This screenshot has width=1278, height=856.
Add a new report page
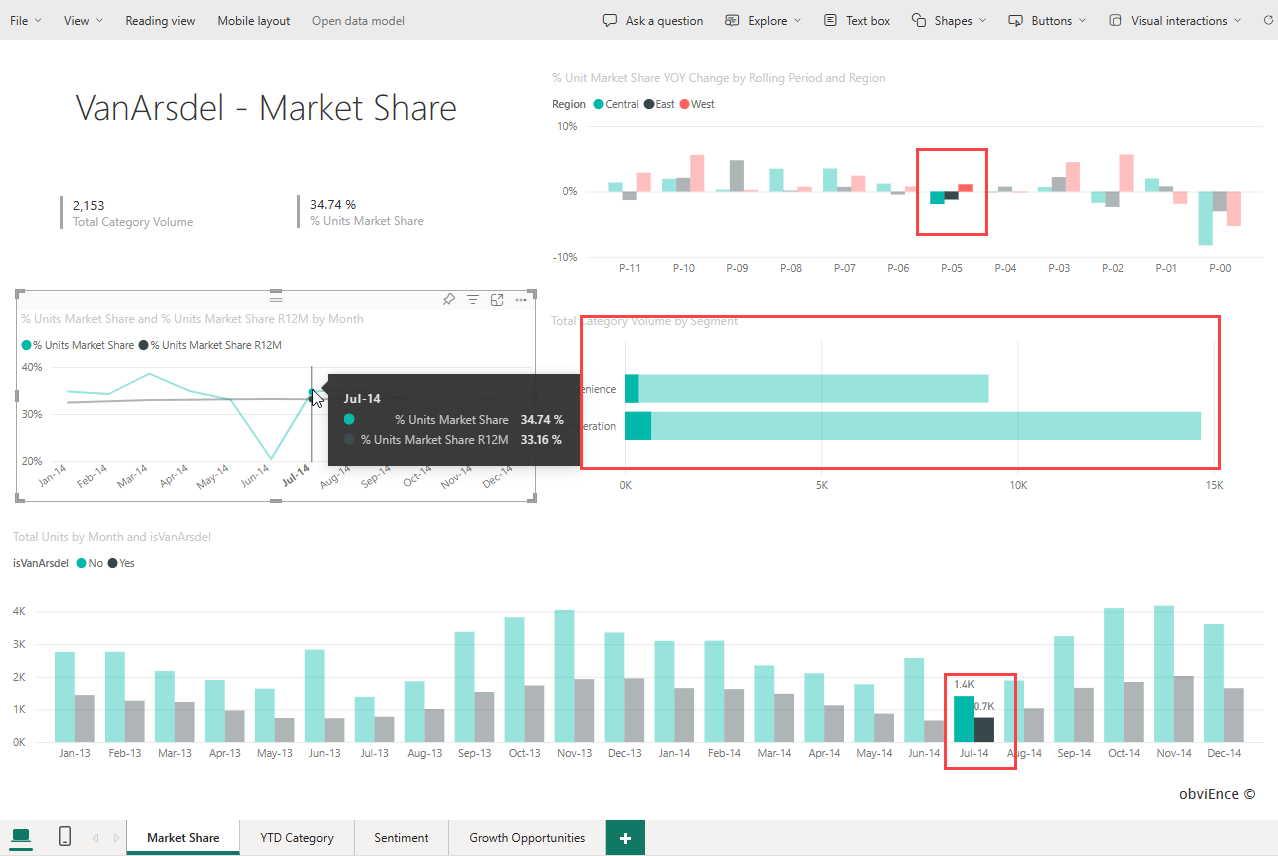[625, 838]
